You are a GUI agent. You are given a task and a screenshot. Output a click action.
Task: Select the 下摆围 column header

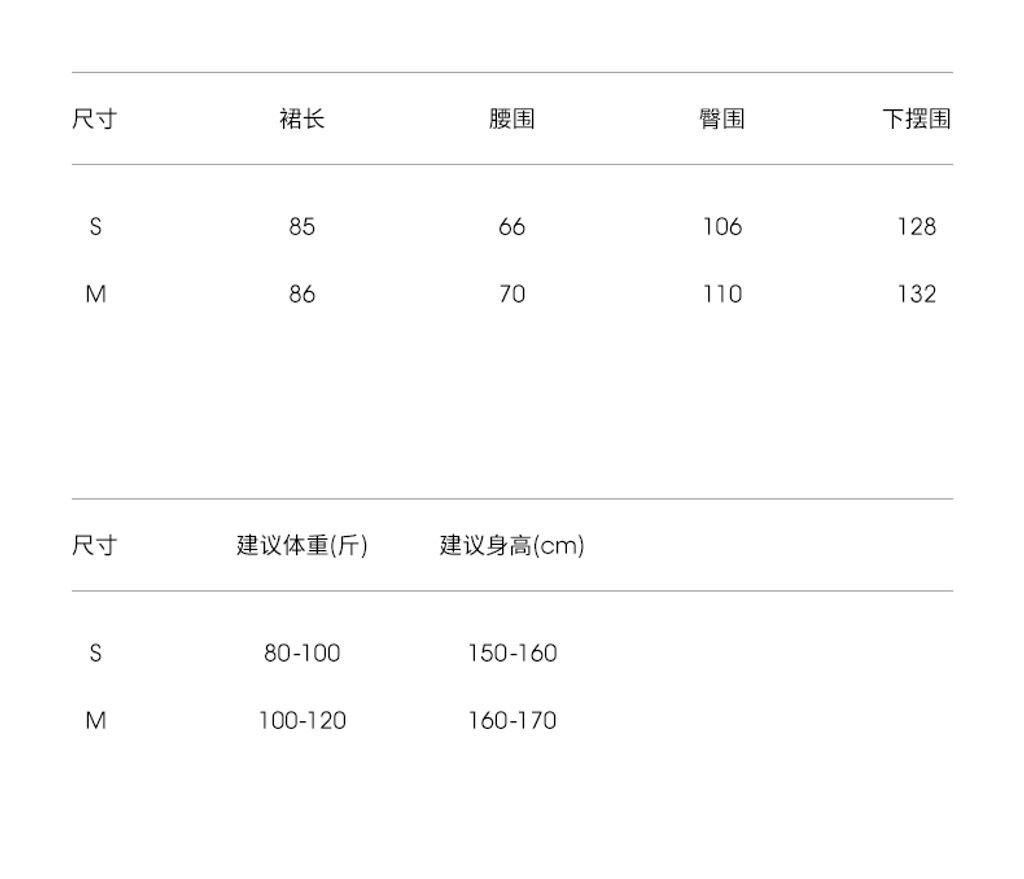pos(917,119)
